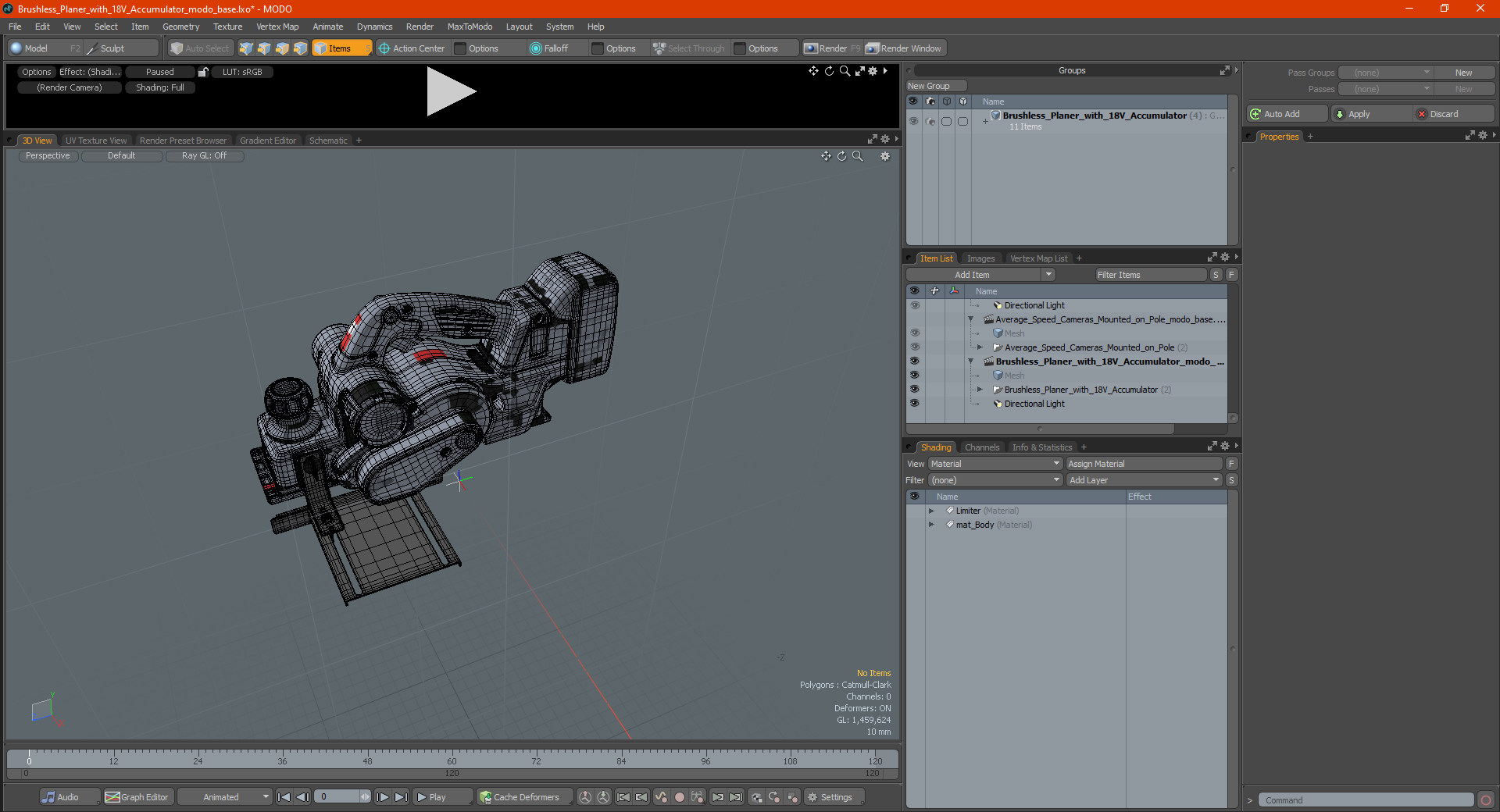Click the viewport zoom magnifier icon
This screenshot has height=812, width=1500.
click(x=858, y=156)
